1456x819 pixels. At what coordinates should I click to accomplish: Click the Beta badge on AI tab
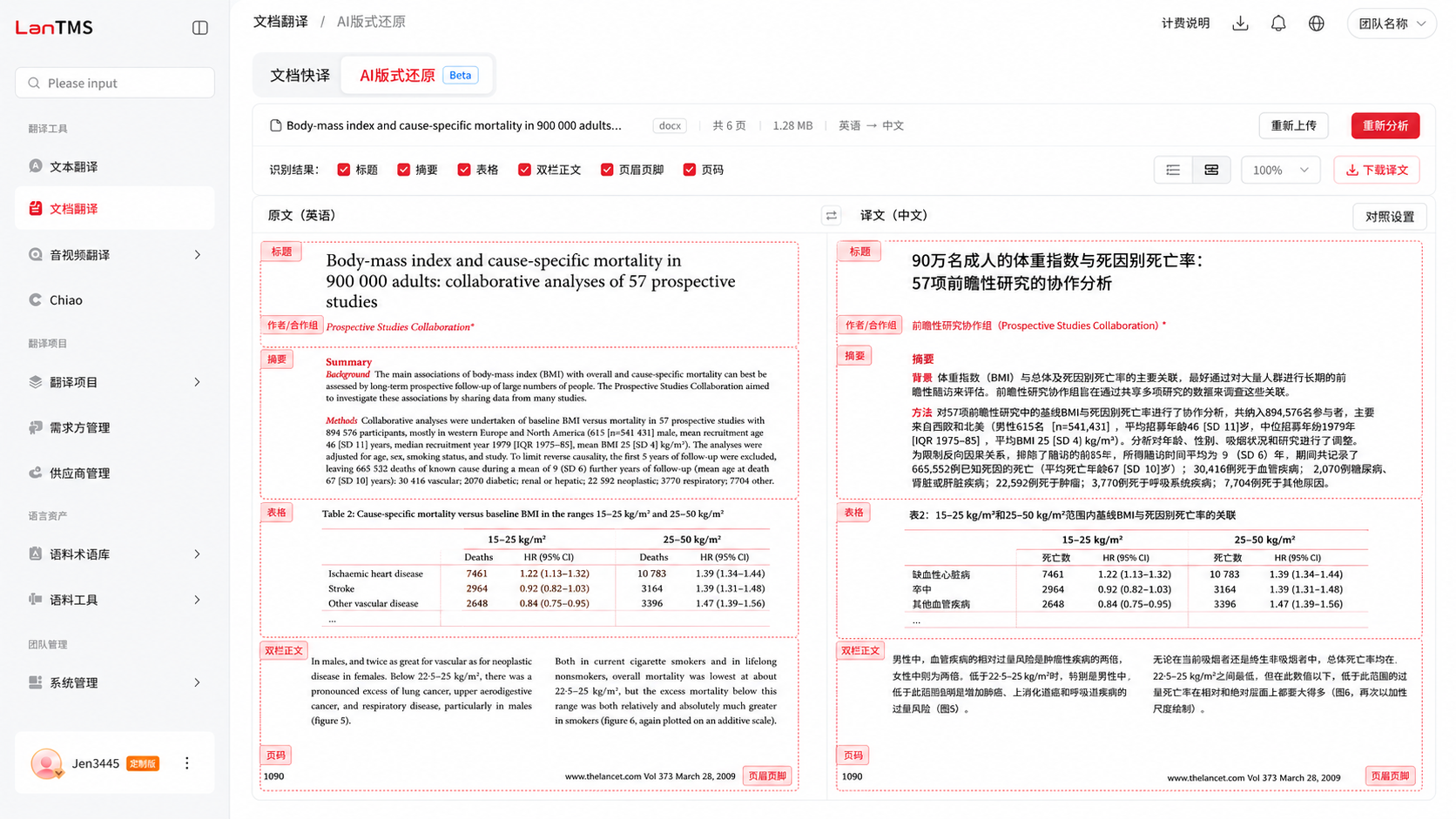(461, 75)
